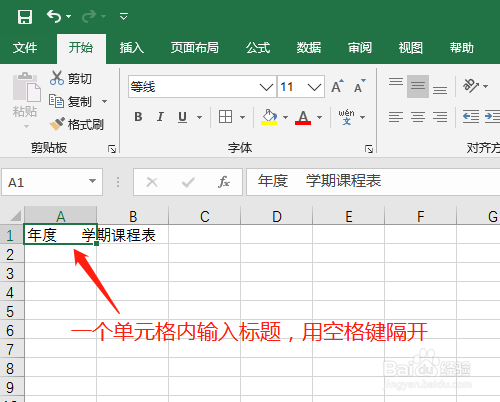Click the highlighted middle align icon
The image size is (500, 402).
(x=418, y=86)
